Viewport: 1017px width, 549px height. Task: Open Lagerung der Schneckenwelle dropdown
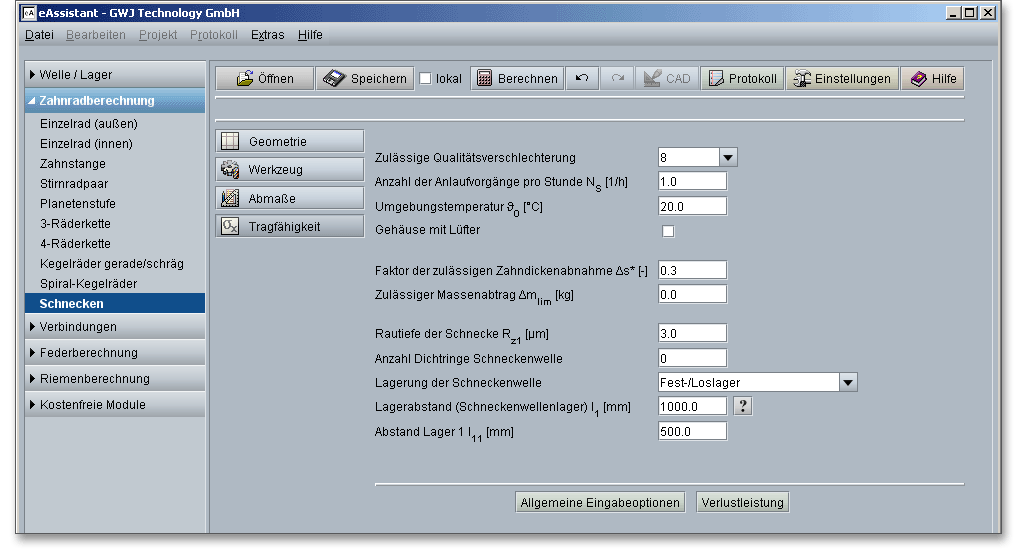pos(848,382)
